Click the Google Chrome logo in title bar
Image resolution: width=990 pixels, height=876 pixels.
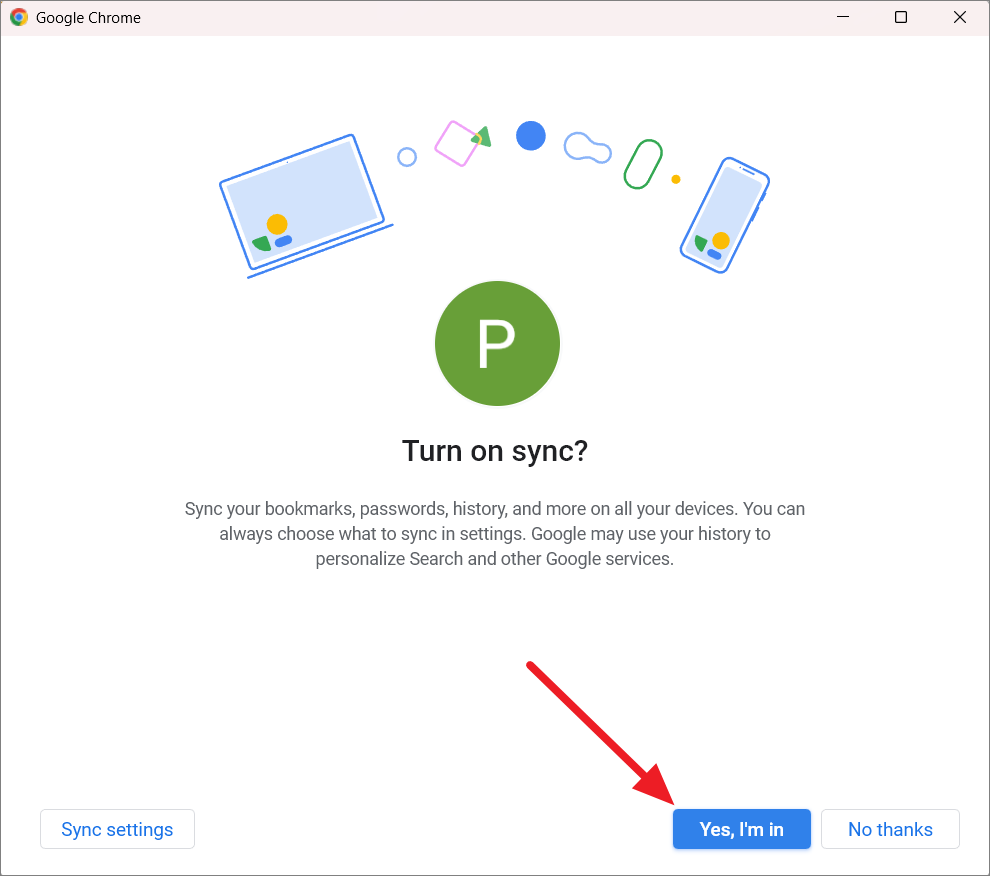[19, 17]
